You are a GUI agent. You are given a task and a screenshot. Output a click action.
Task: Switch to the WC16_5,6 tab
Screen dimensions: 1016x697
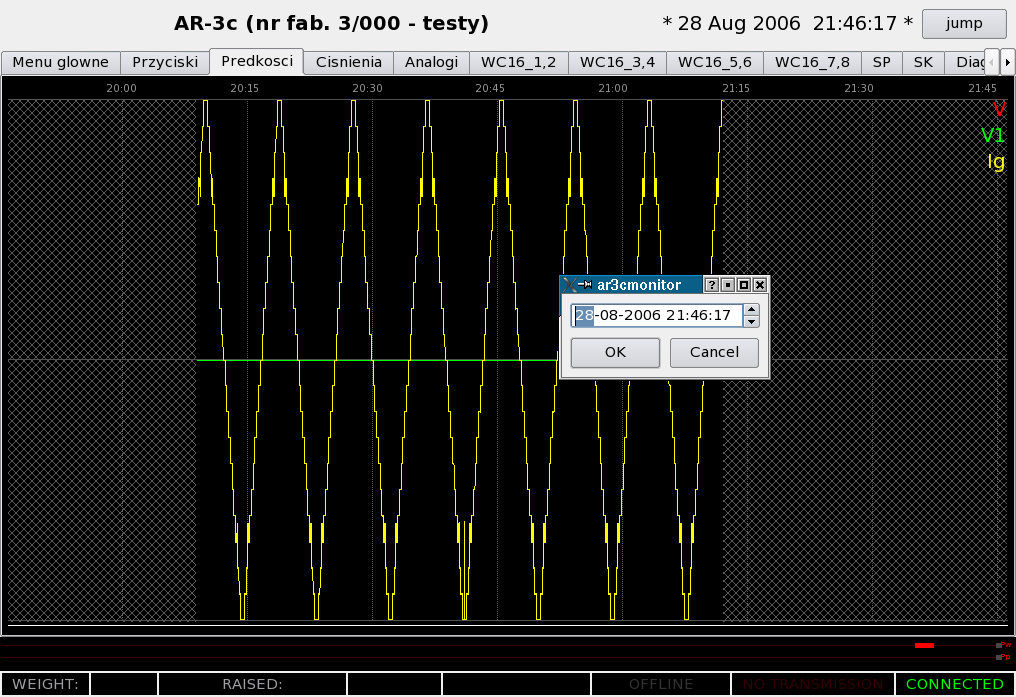coord(715,62)
